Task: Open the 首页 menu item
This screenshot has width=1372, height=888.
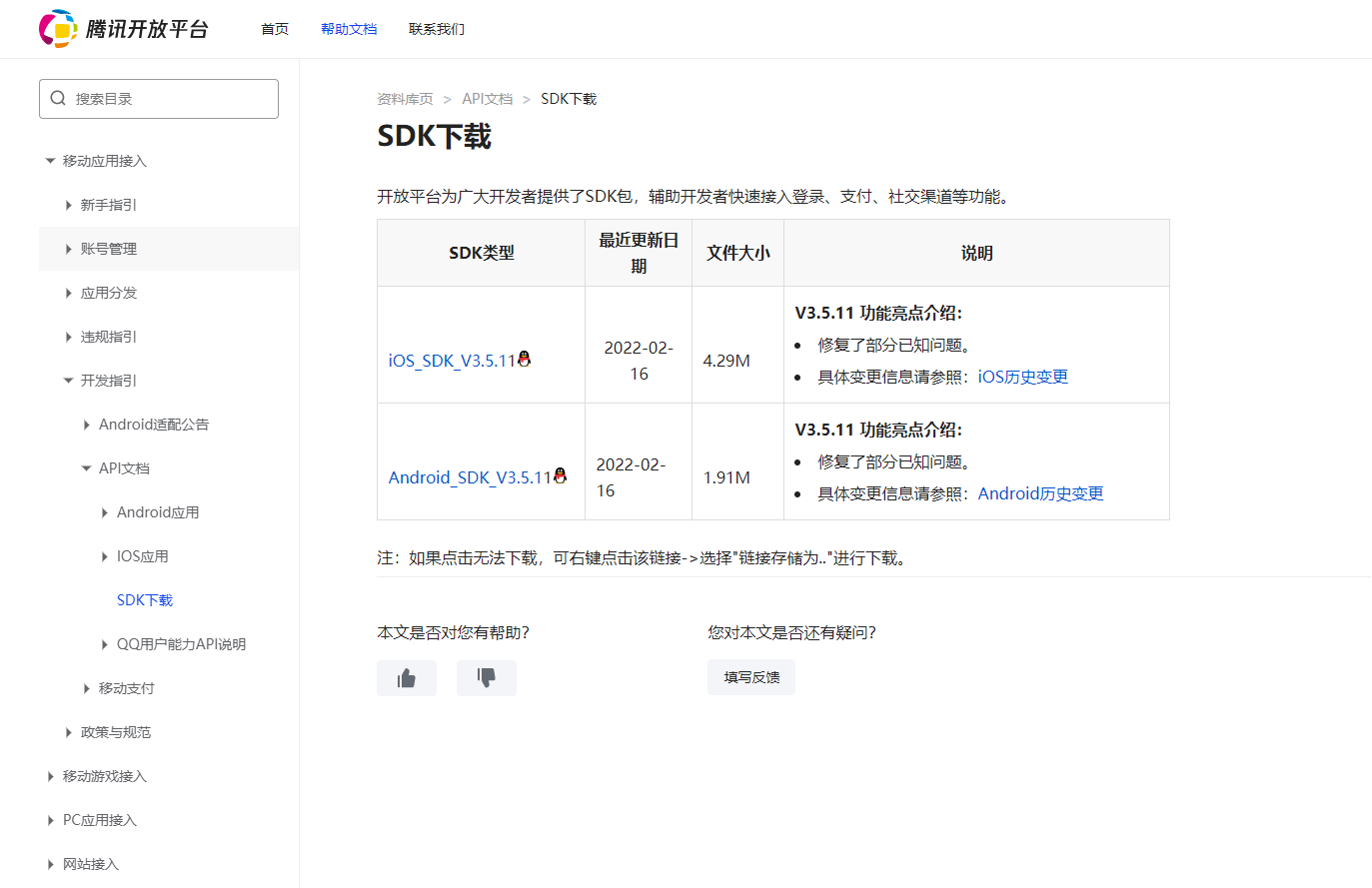Action: pyautogui.click(x=274, y=29)
